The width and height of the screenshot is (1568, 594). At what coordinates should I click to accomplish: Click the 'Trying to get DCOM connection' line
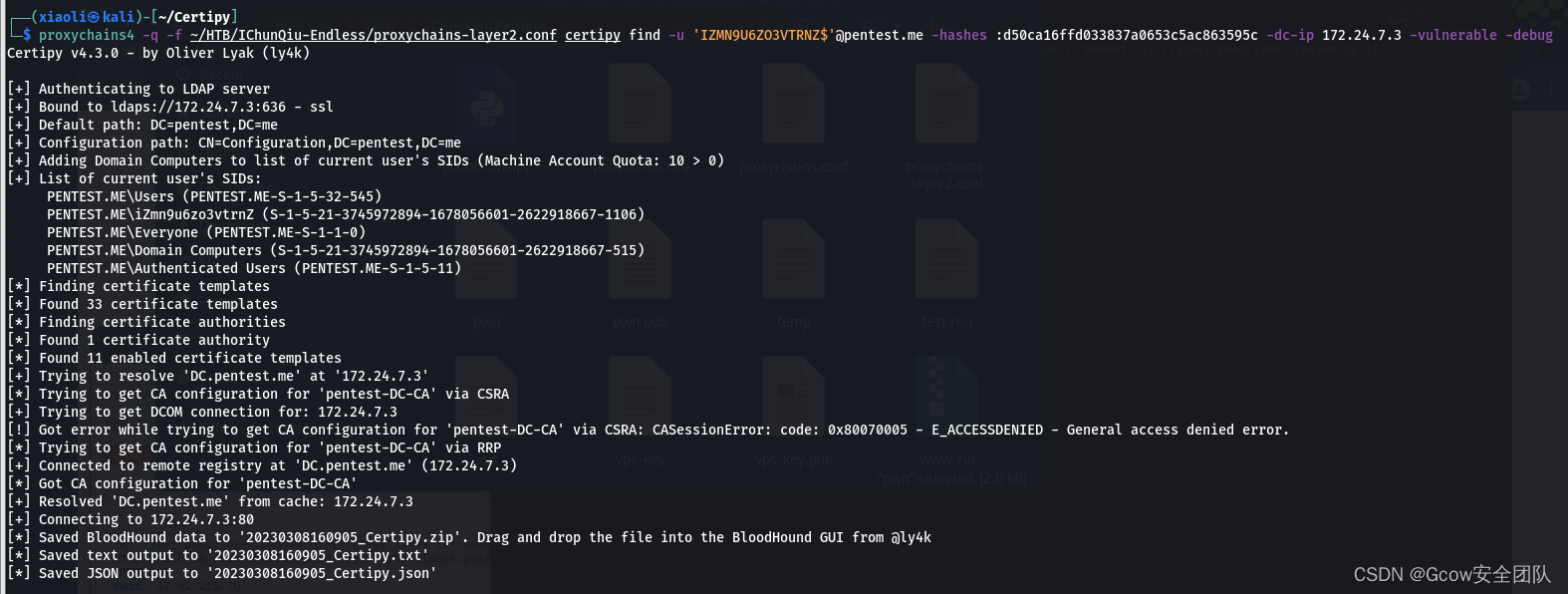tap(202, 412)
